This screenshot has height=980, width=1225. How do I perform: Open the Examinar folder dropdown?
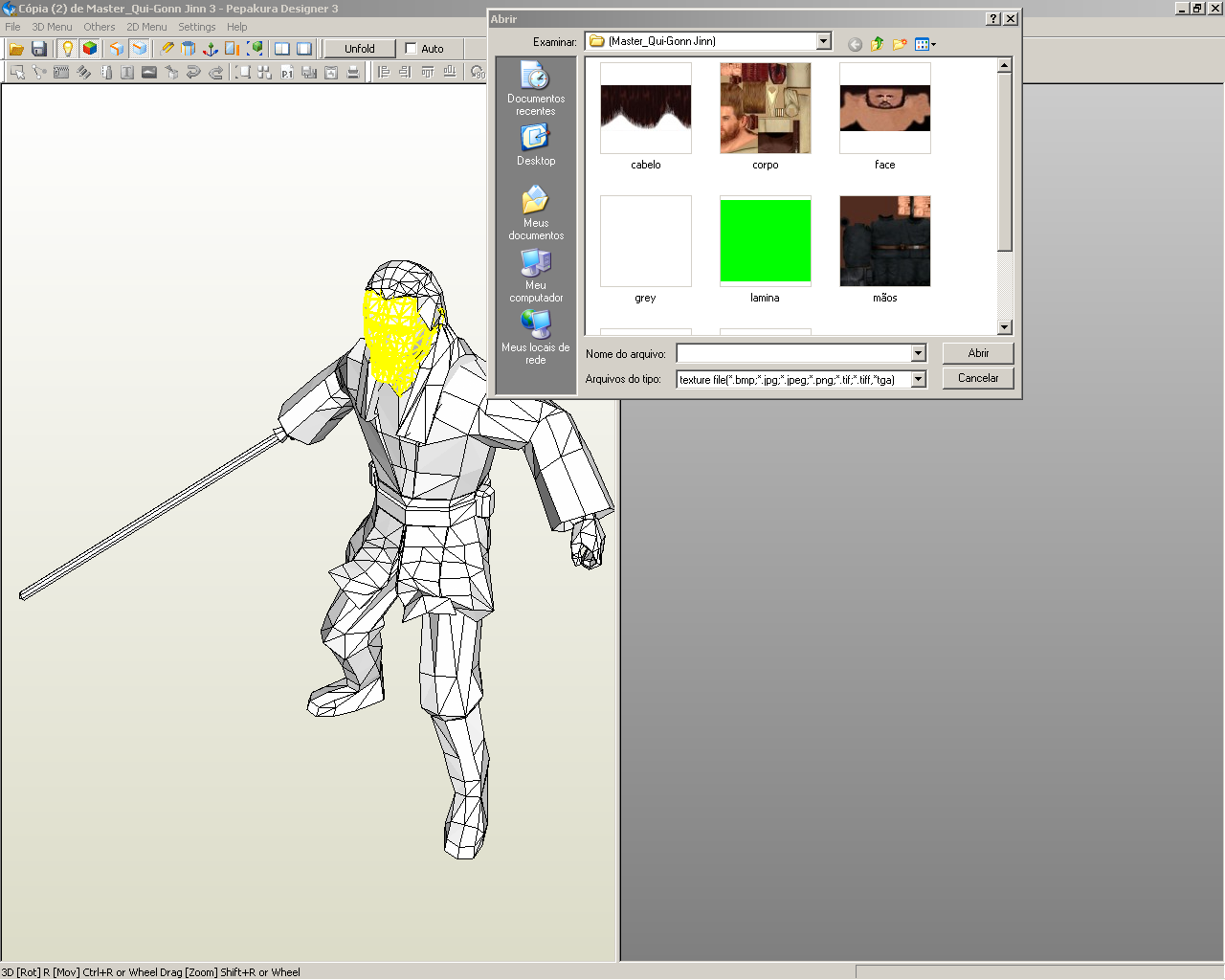click(823, 41)
